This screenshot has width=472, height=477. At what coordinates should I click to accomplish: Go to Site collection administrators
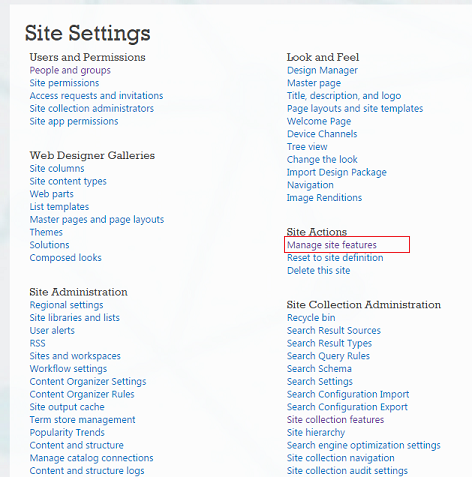[92, 109]
